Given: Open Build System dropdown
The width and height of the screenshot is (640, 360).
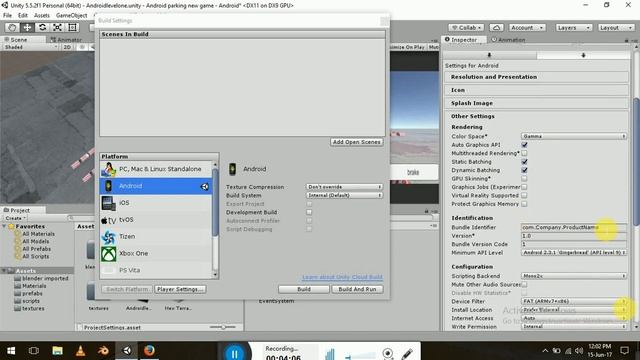Looking at the screenshot, I should (x=344, y=196).
